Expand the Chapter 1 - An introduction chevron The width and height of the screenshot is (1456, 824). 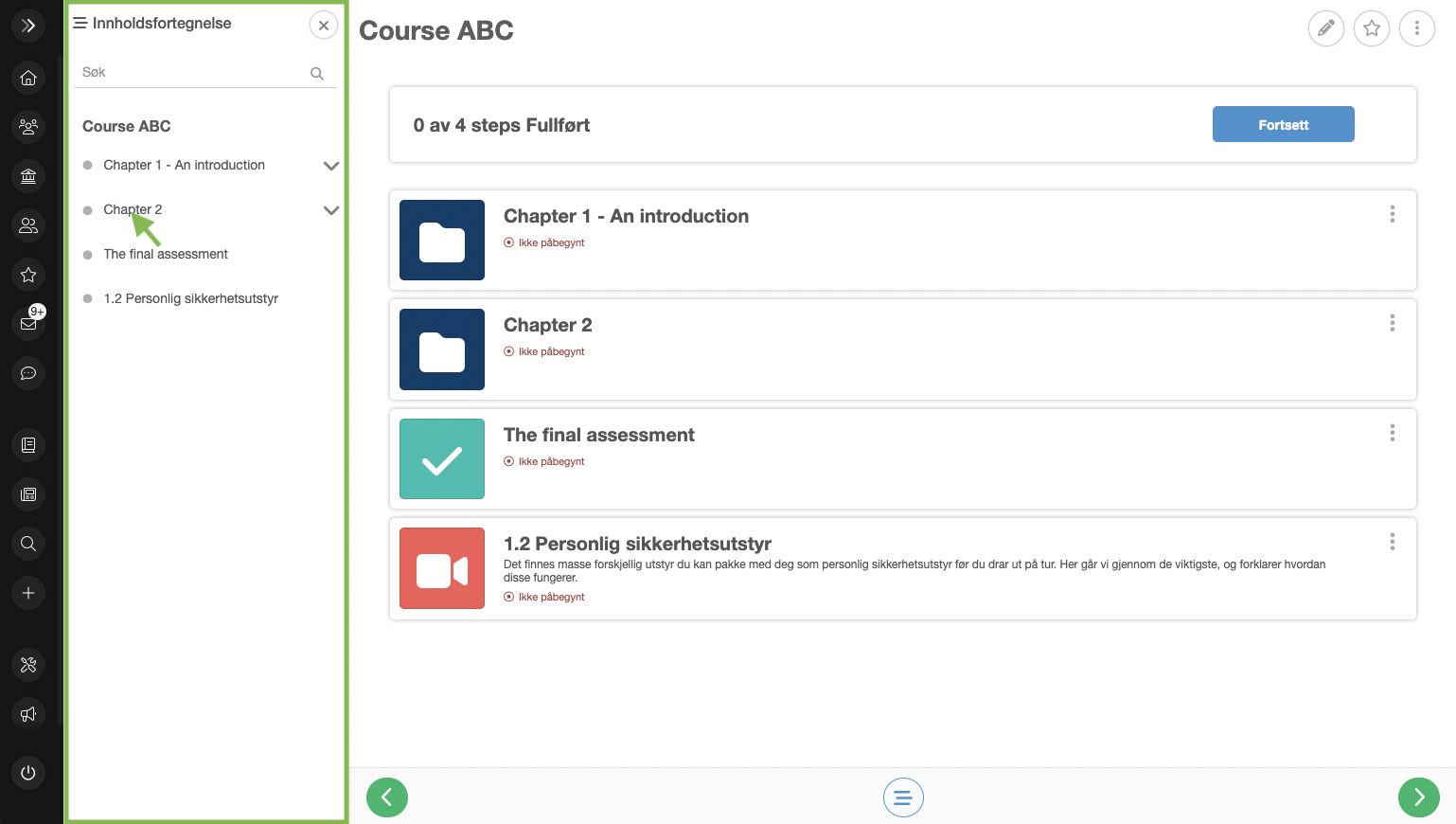click(331, 165)
